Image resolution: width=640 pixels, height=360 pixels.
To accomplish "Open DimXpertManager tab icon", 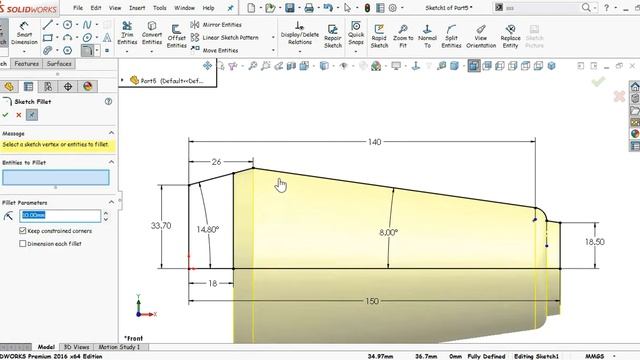I will 68,87.
